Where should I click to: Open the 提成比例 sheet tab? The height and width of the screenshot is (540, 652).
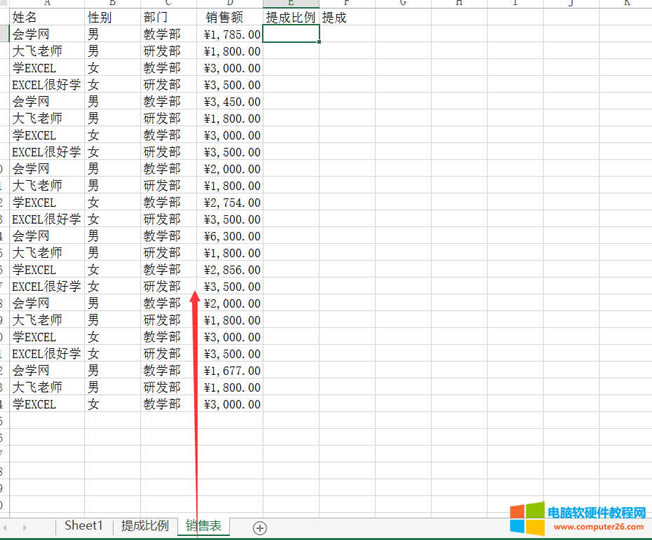click(145, 526)
